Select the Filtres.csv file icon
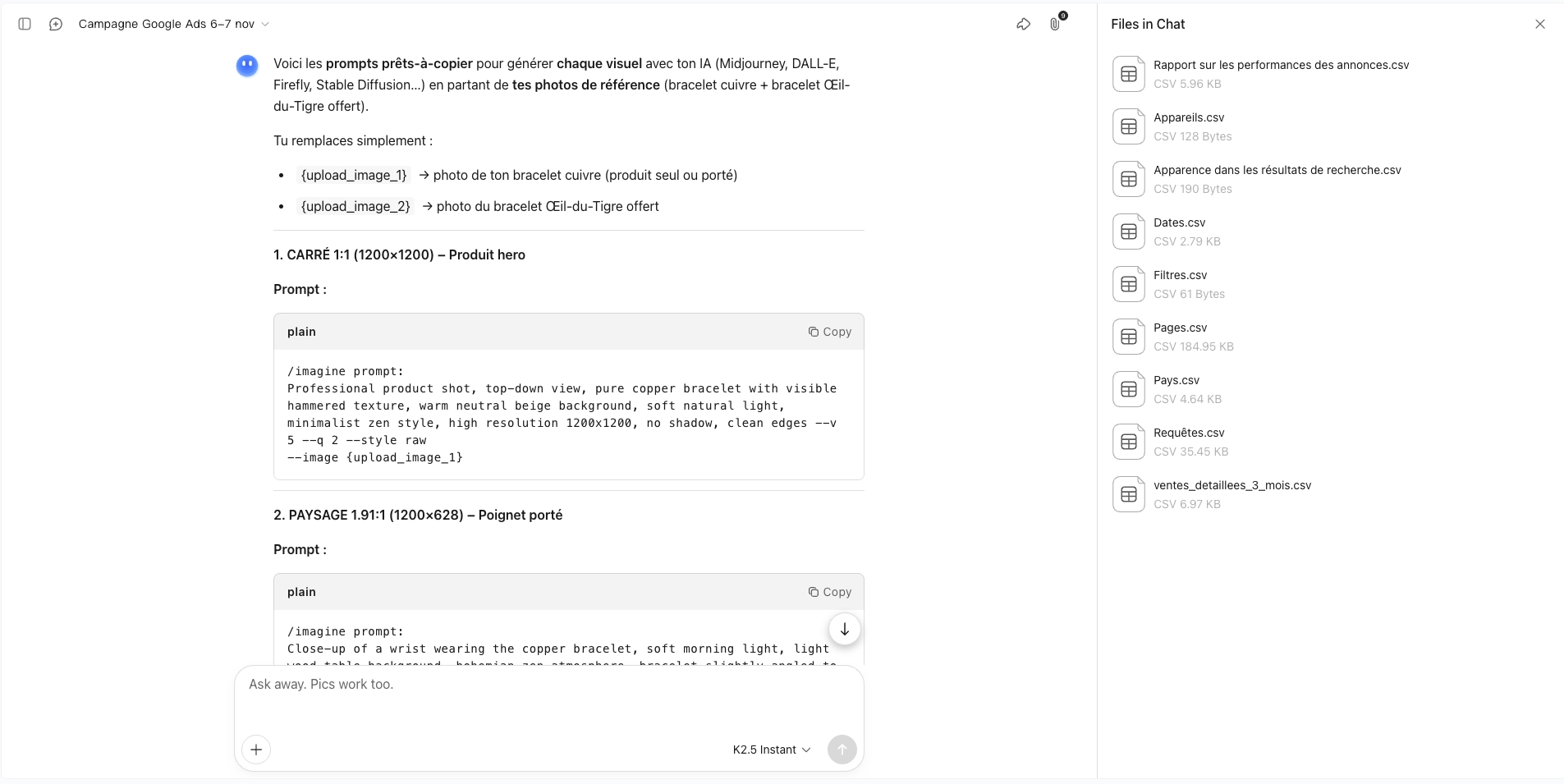This screenshot has width=1564, height=784. tap(1128, 283)
